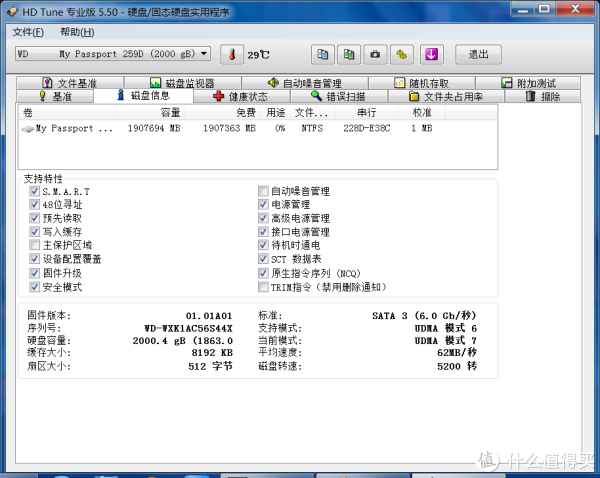Click the firmware version 01.01A01
Viewport: 600px width, 478px height.
tap(209, 316)
